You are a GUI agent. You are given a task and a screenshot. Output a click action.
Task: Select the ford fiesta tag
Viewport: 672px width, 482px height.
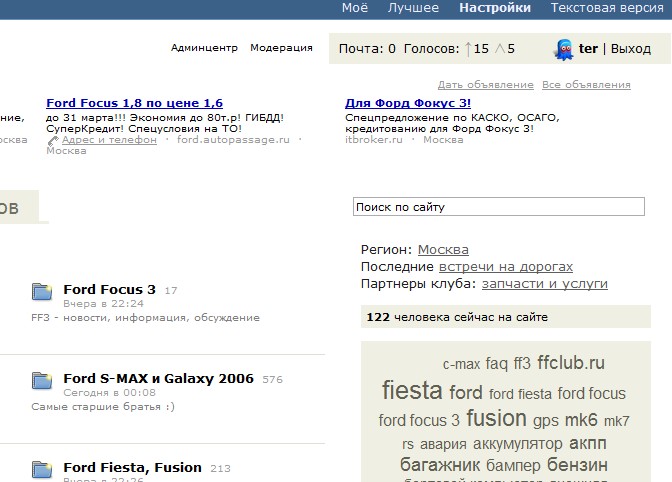pyautogui.click(x=520, y=394)
